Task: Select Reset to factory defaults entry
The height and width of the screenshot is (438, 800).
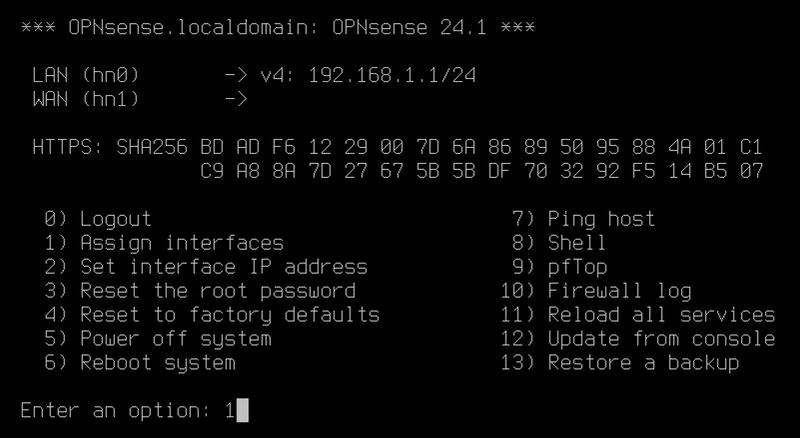Action: 229,315
